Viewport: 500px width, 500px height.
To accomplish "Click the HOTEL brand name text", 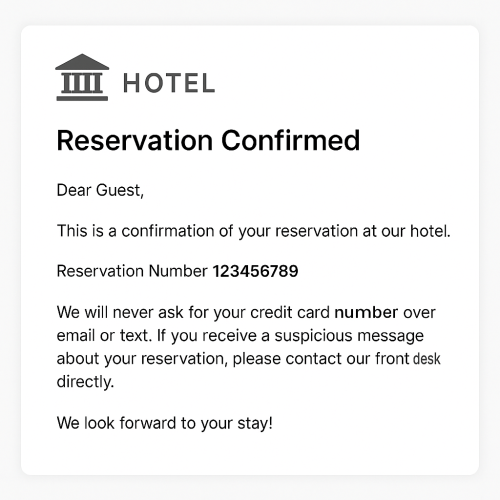I will click(x=169, y=83).
